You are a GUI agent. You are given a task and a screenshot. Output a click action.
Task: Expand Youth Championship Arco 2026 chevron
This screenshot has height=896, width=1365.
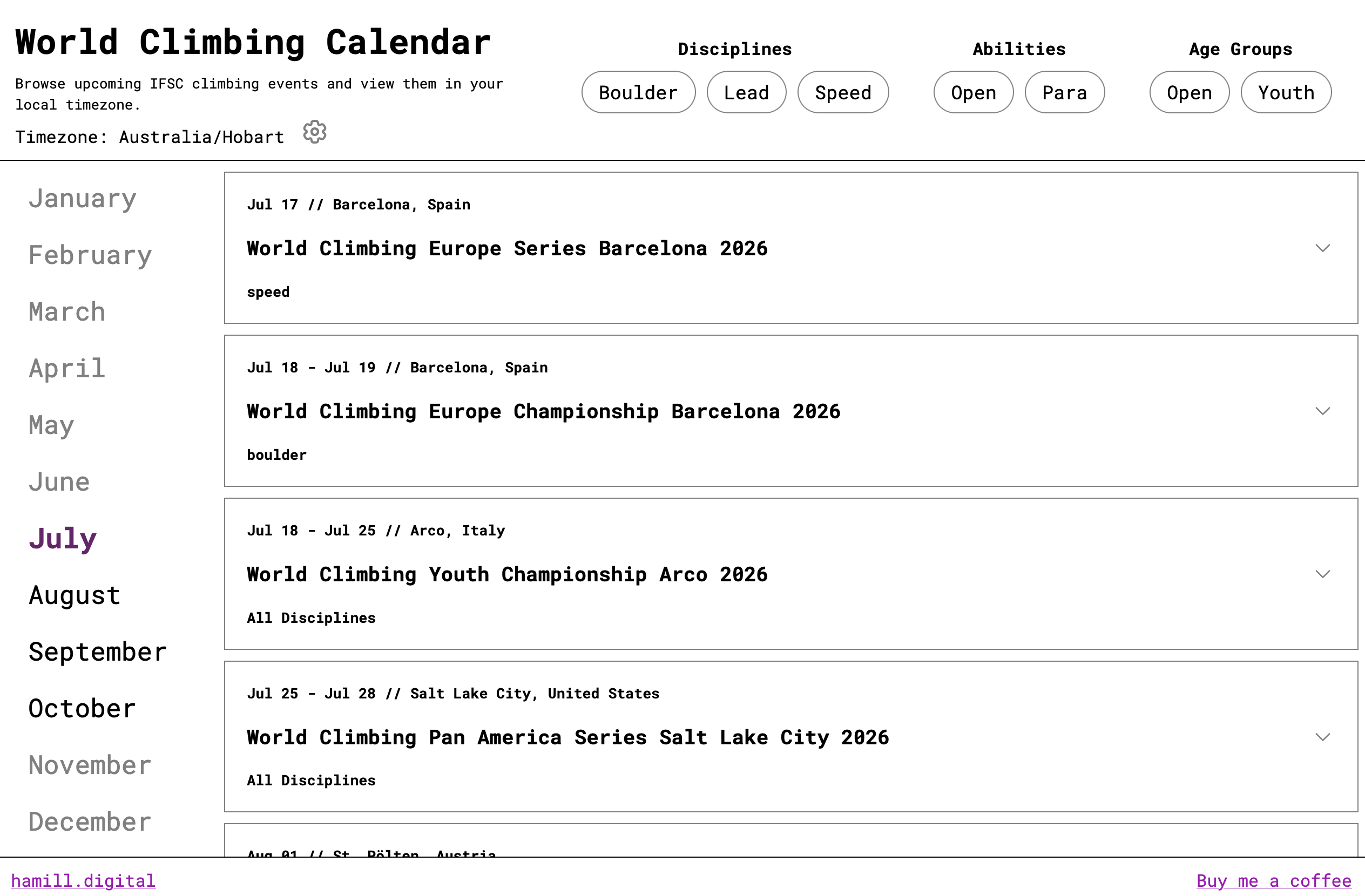click(1322, 574)
